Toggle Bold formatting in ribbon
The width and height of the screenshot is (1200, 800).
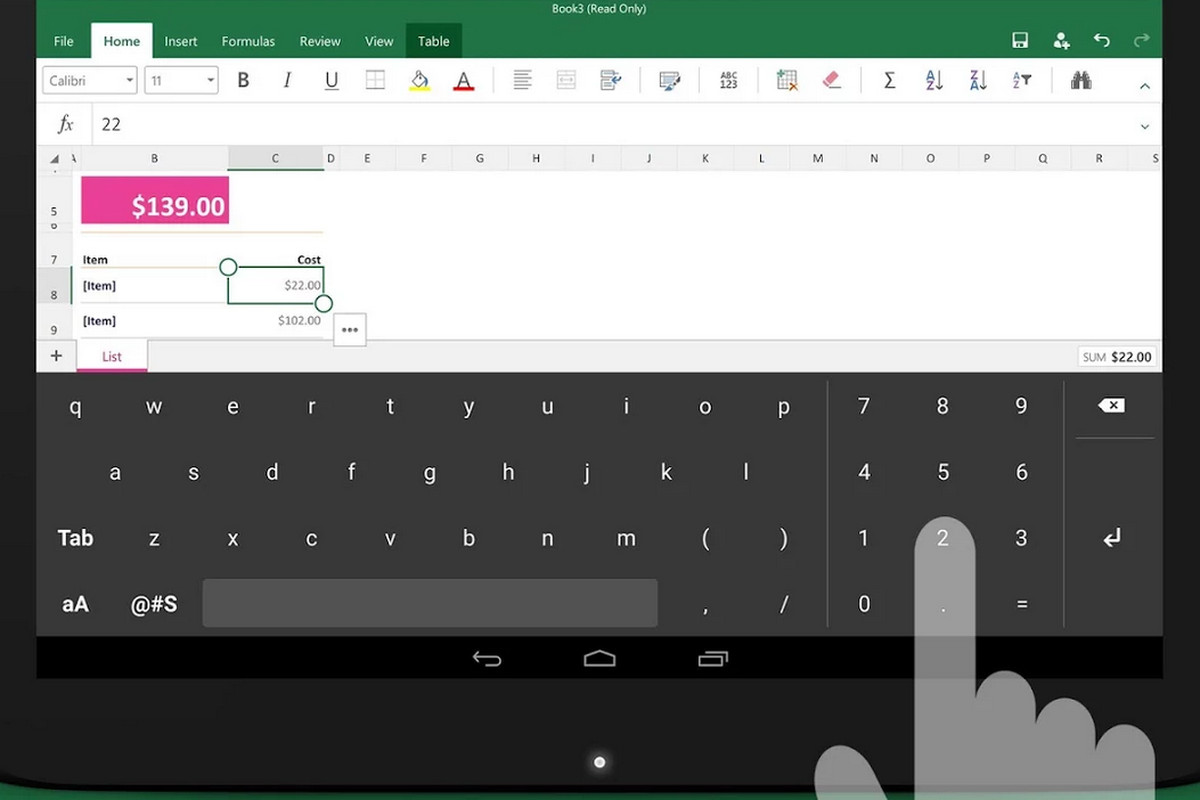[x=243, y=81]
